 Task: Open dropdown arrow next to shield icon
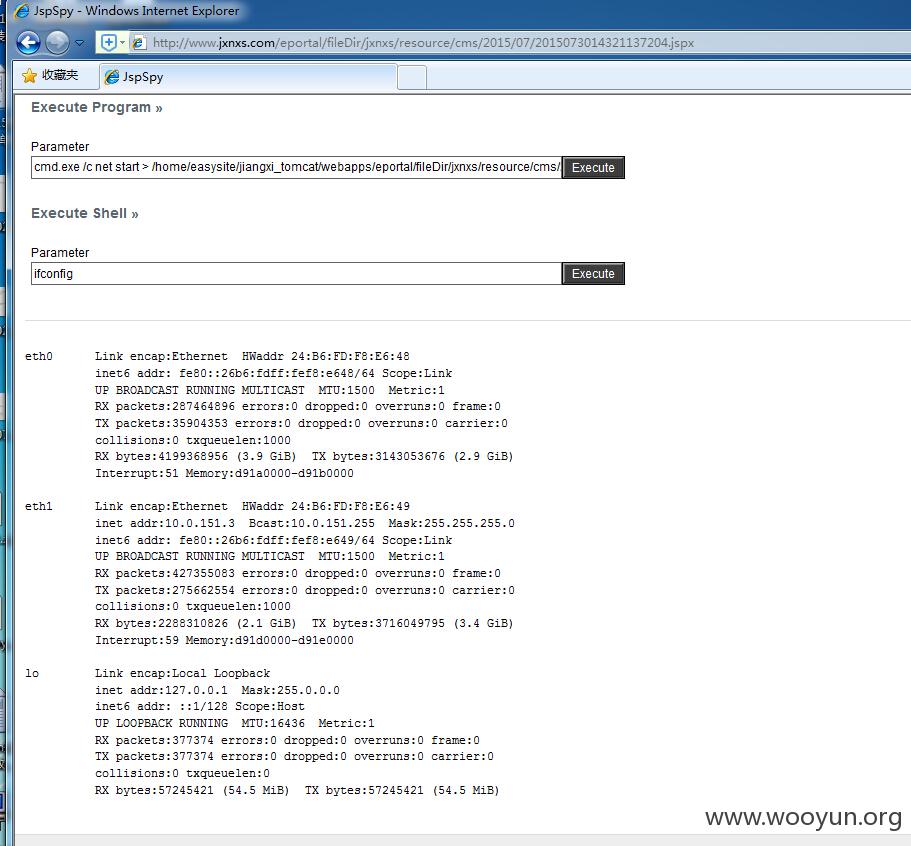coord(122,42)
